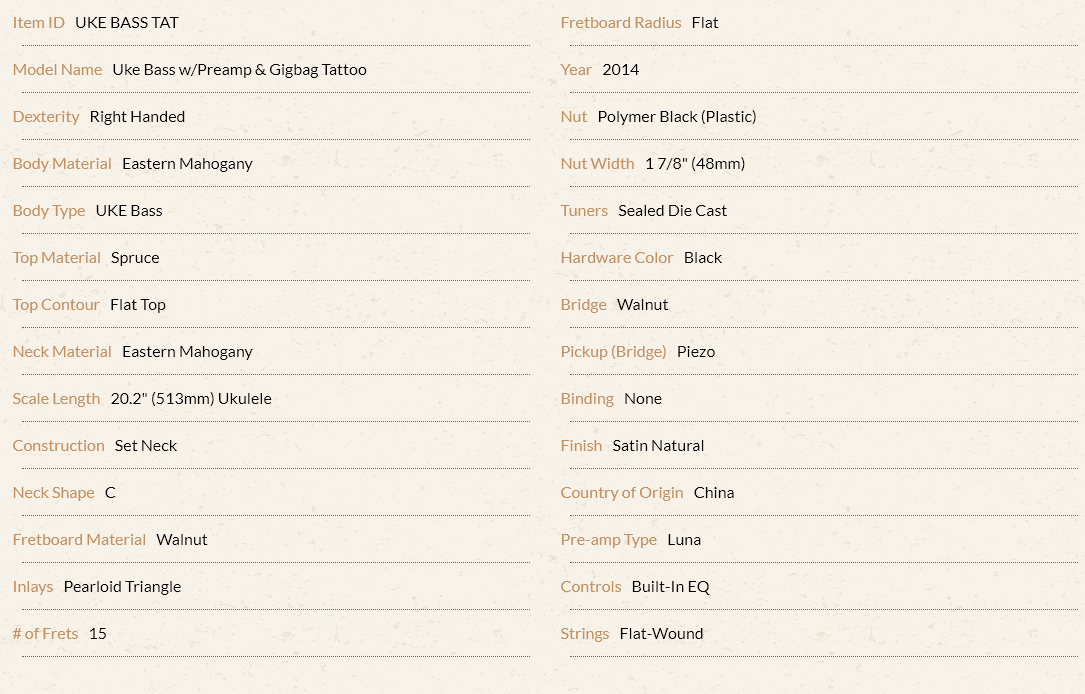
Task: Click the Item ID label
Action: click(39, 23)
